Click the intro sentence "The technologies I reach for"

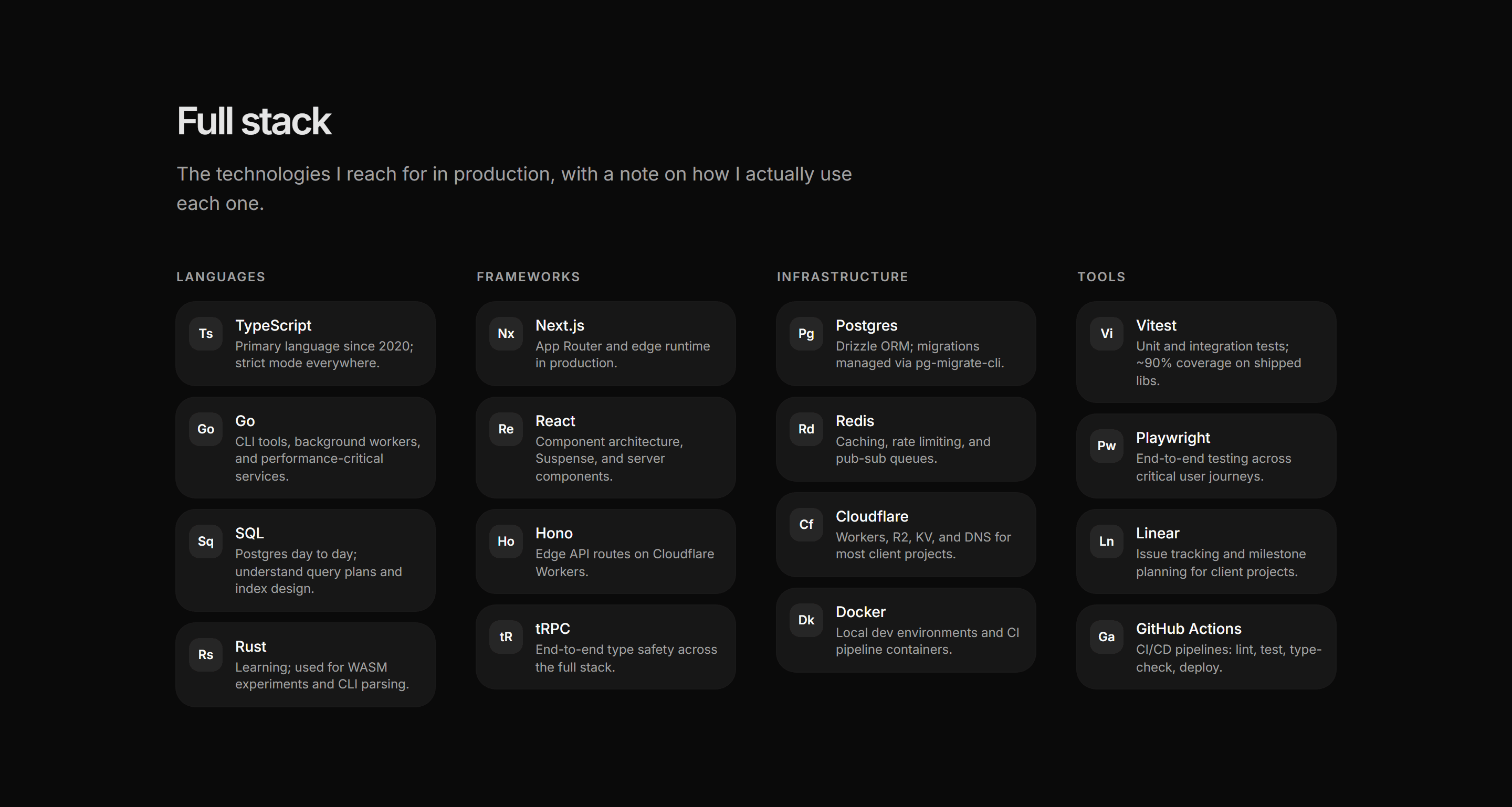(x=514, y=188)
